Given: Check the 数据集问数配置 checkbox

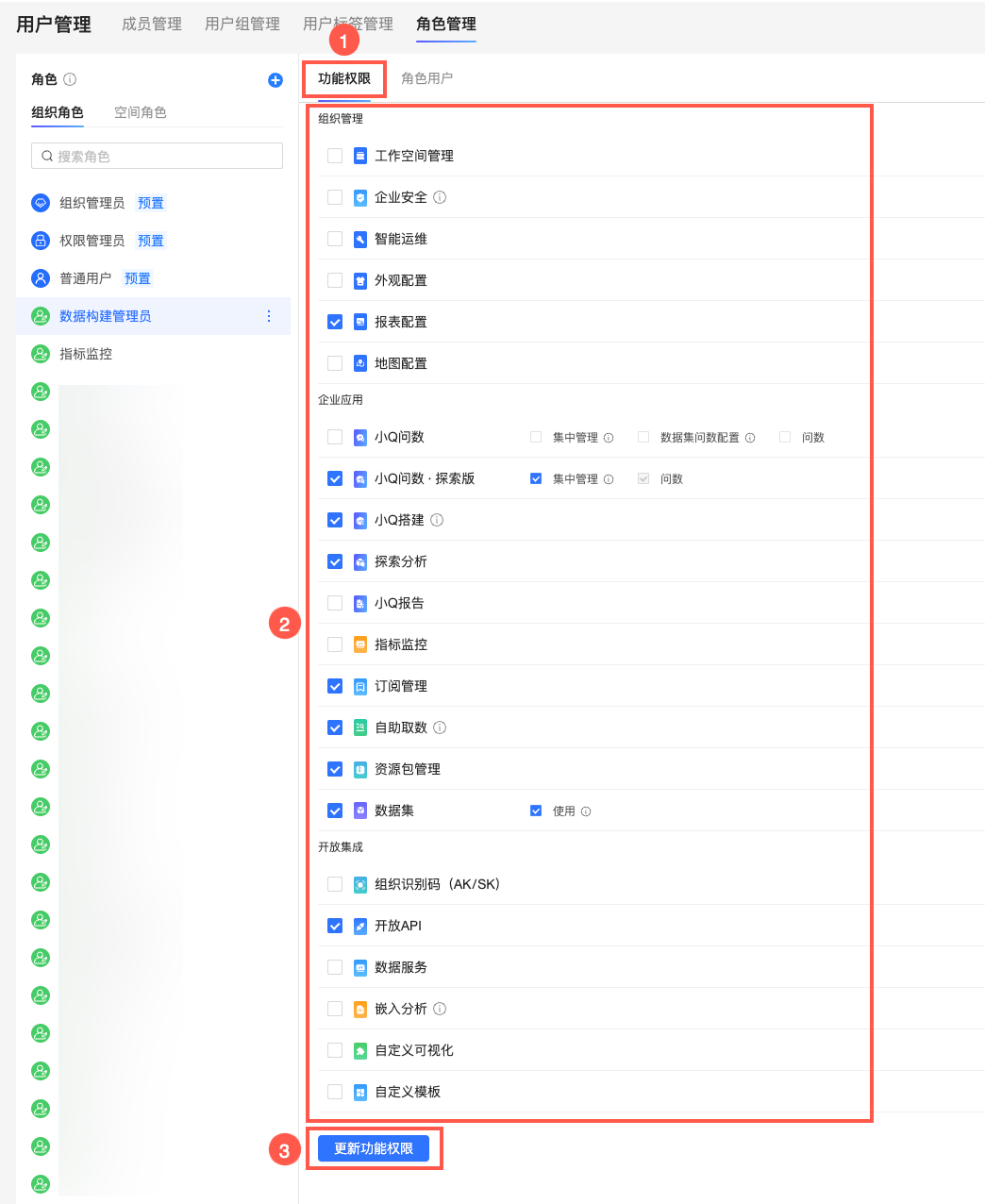Looking at the screenshot, I should click(x=643, y=437).
